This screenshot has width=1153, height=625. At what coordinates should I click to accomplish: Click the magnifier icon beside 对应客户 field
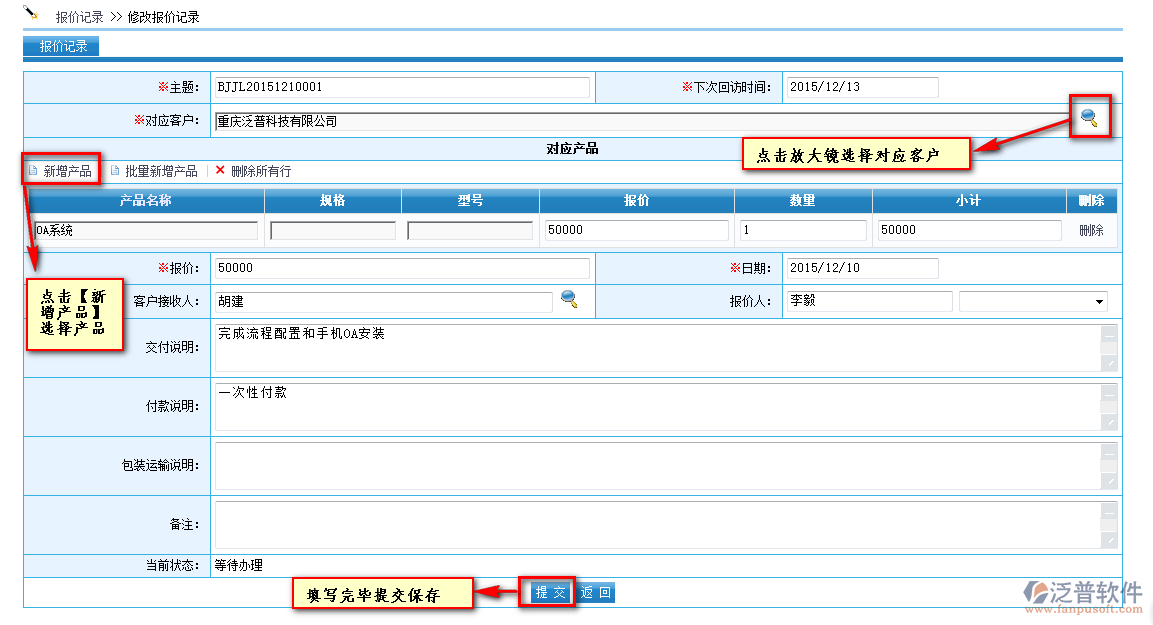pyautogui.click(x=1090, y=118)
